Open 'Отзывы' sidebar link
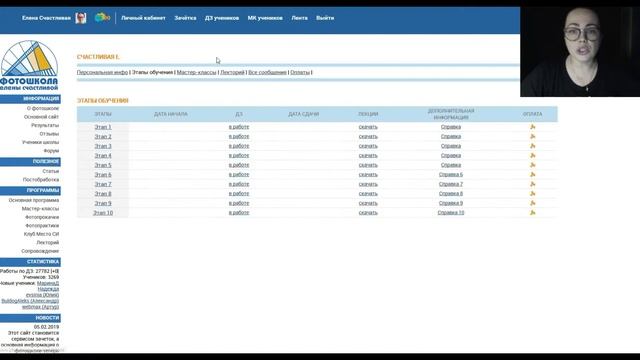640x360 pixels. tap(49, 134)
